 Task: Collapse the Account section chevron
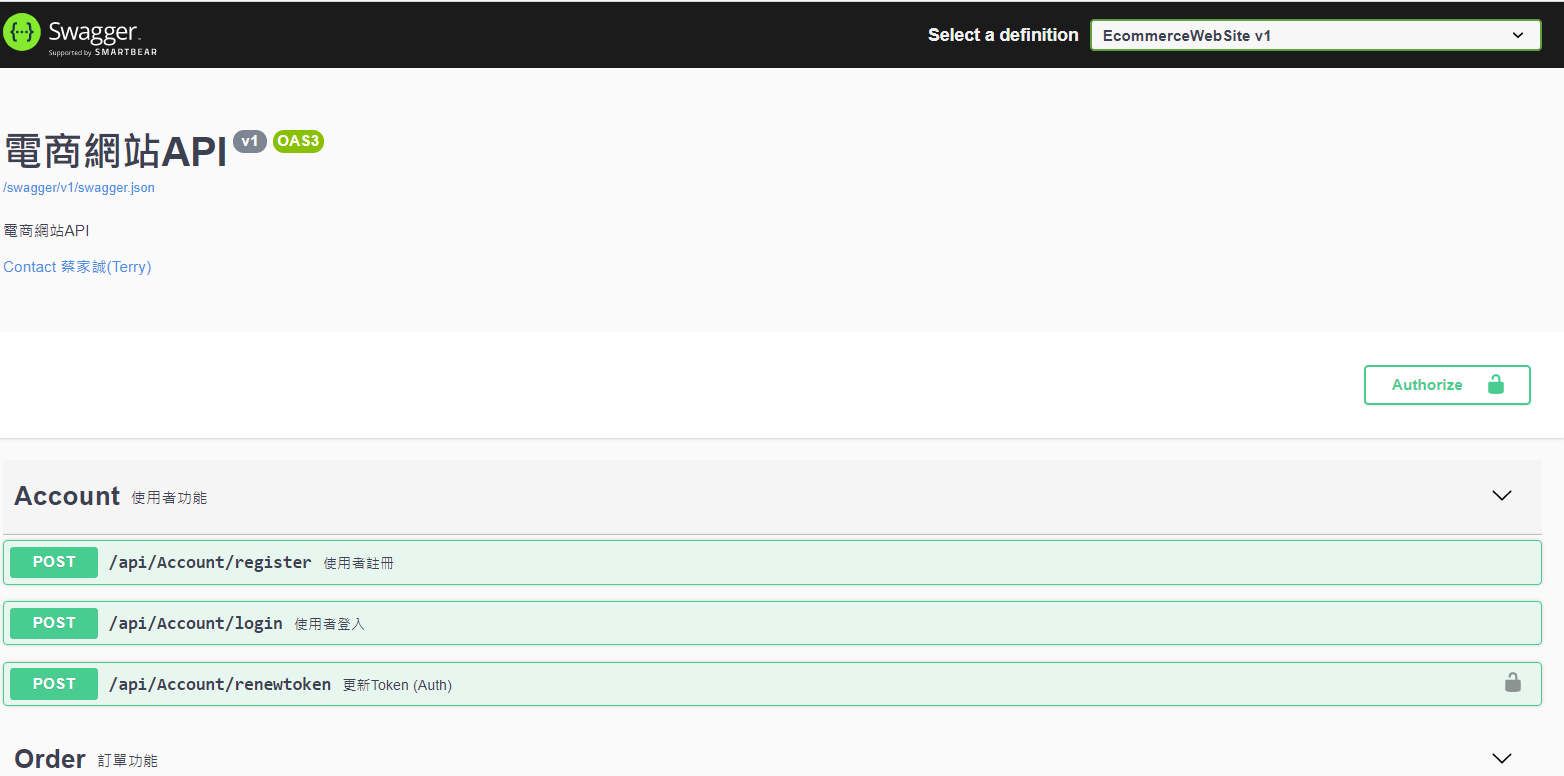point(1502,496)
